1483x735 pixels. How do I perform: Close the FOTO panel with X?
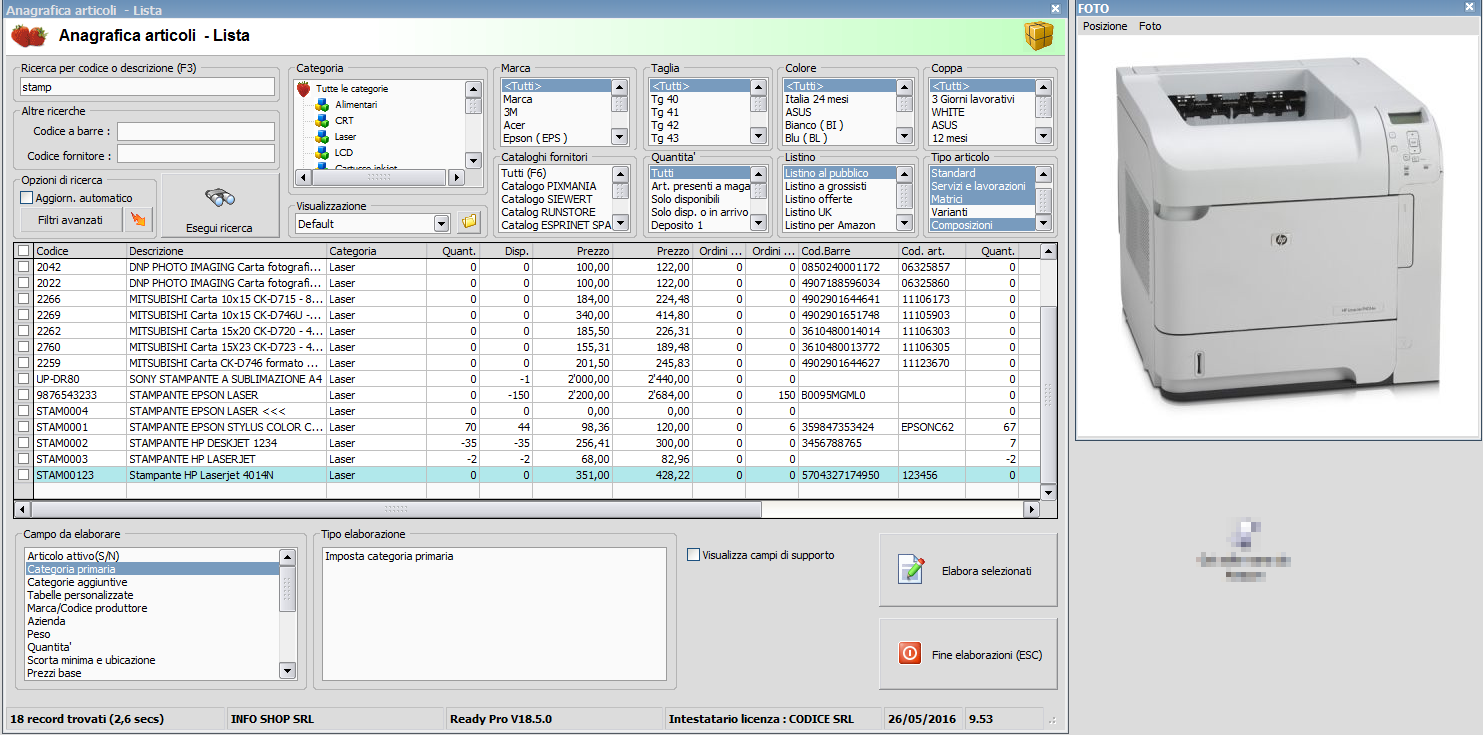tap(1470, 8)
